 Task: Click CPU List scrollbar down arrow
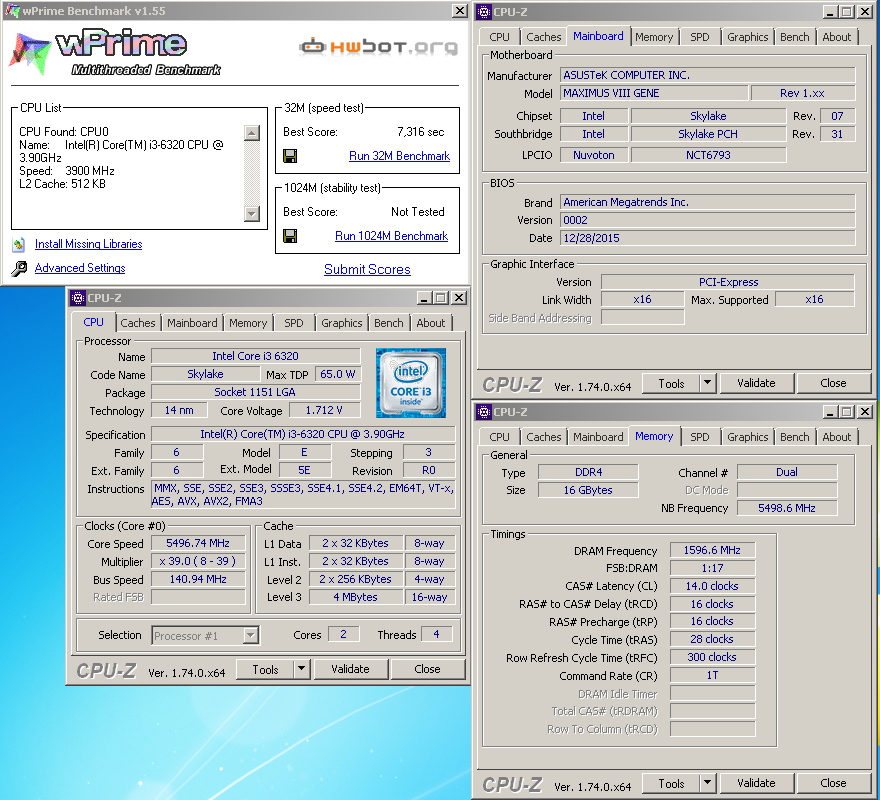click(252, 214)
